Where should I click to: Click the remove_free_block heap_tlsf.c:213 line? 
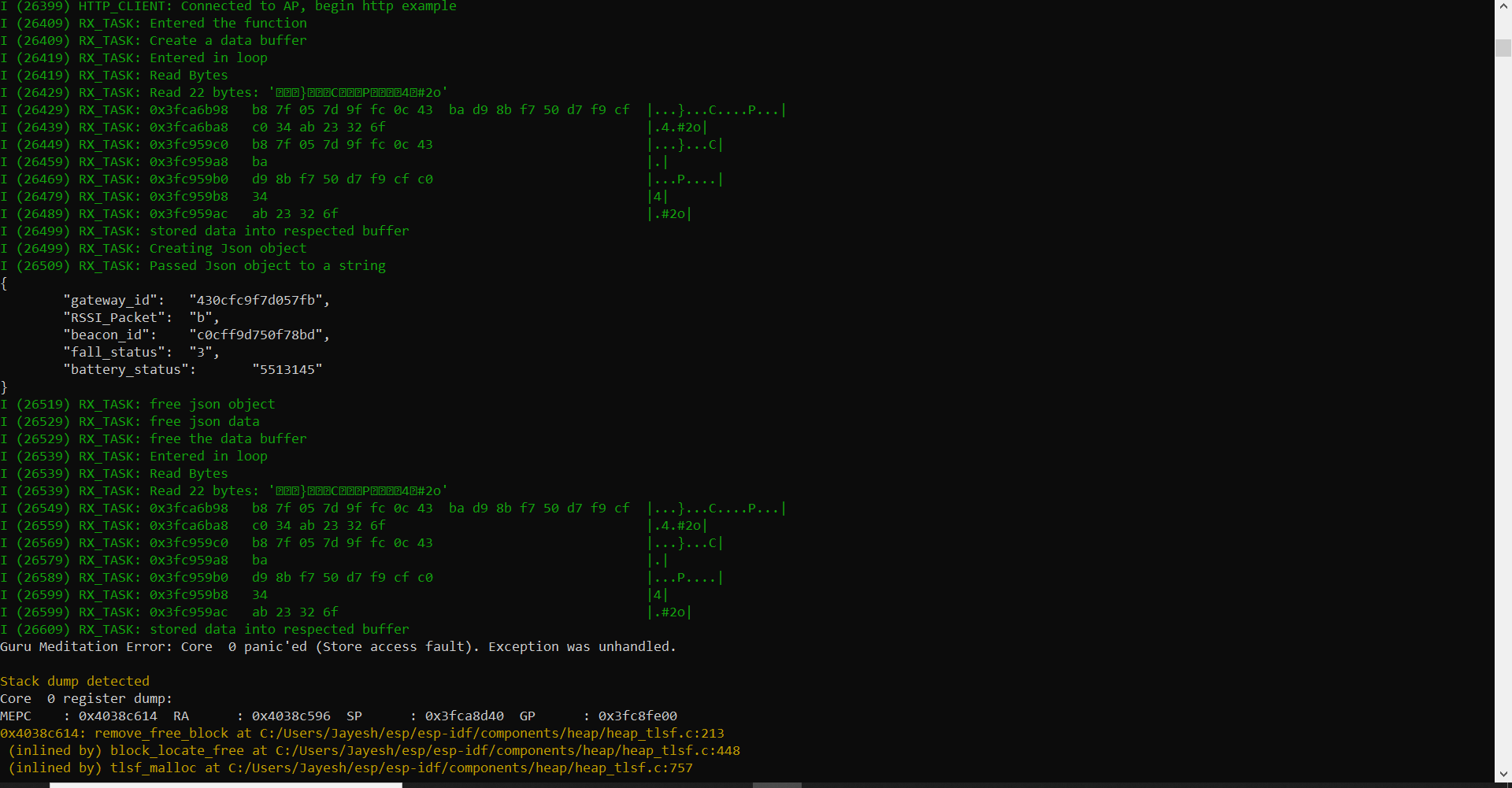click(362, 733)
